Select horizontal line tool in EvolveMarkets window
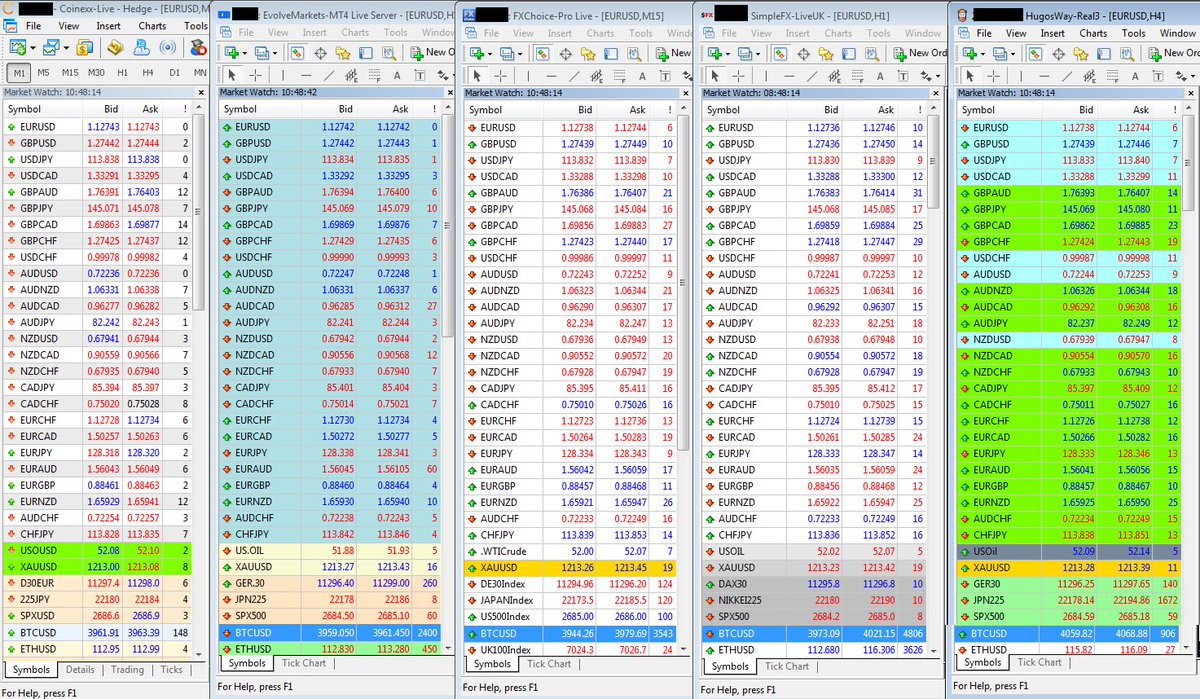Screen dimensions: 1200x699 306,75
